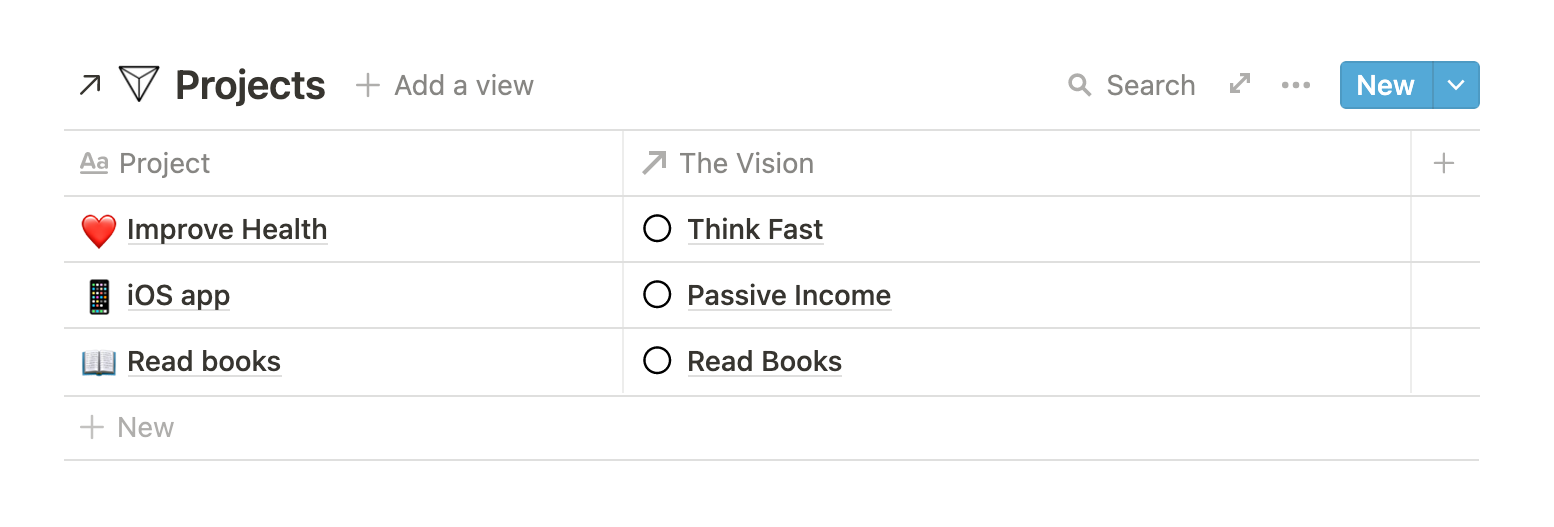Add a new row at table bottom
The width and height of the screenshot is (1554, 527).
(127, 428)
